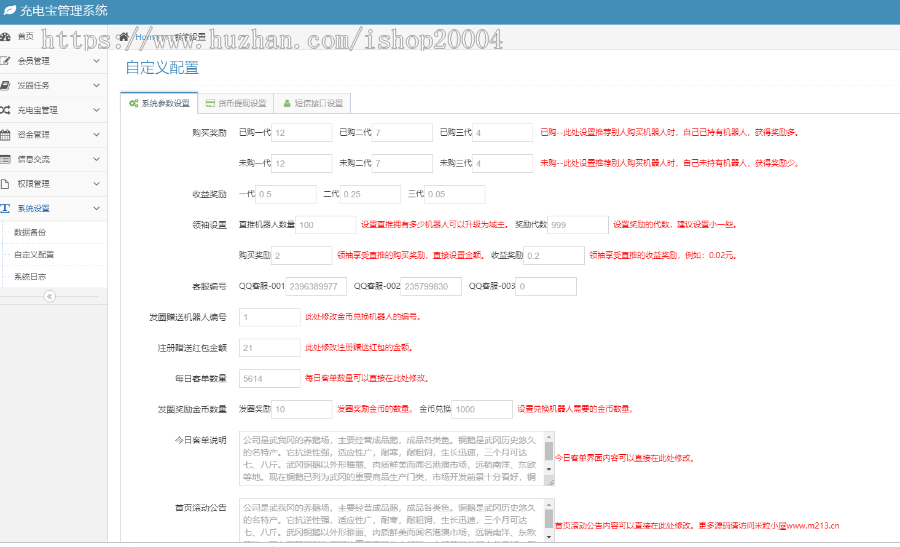Screen dimensions: 900x547
Task: Click the 金币兑换 input field
Action: pos(482,409)
